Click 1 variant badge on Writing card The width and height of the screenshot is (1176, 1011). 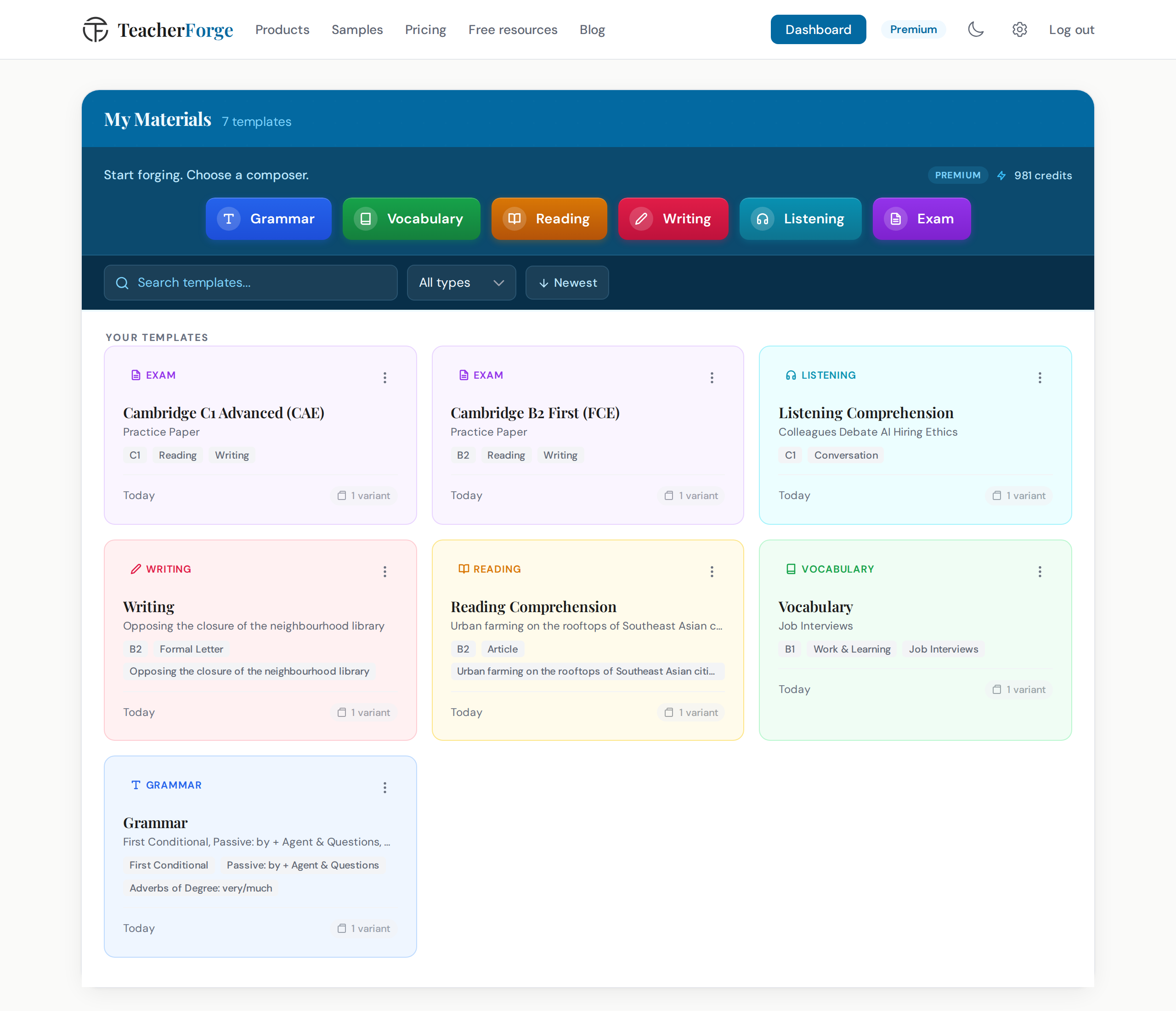click(364, 712)
